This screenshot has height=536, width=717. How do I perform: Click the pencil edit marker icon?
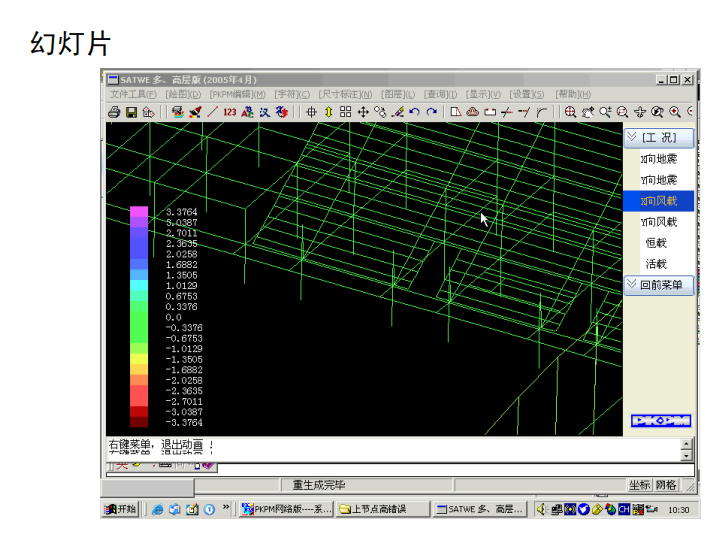(398, 112)
